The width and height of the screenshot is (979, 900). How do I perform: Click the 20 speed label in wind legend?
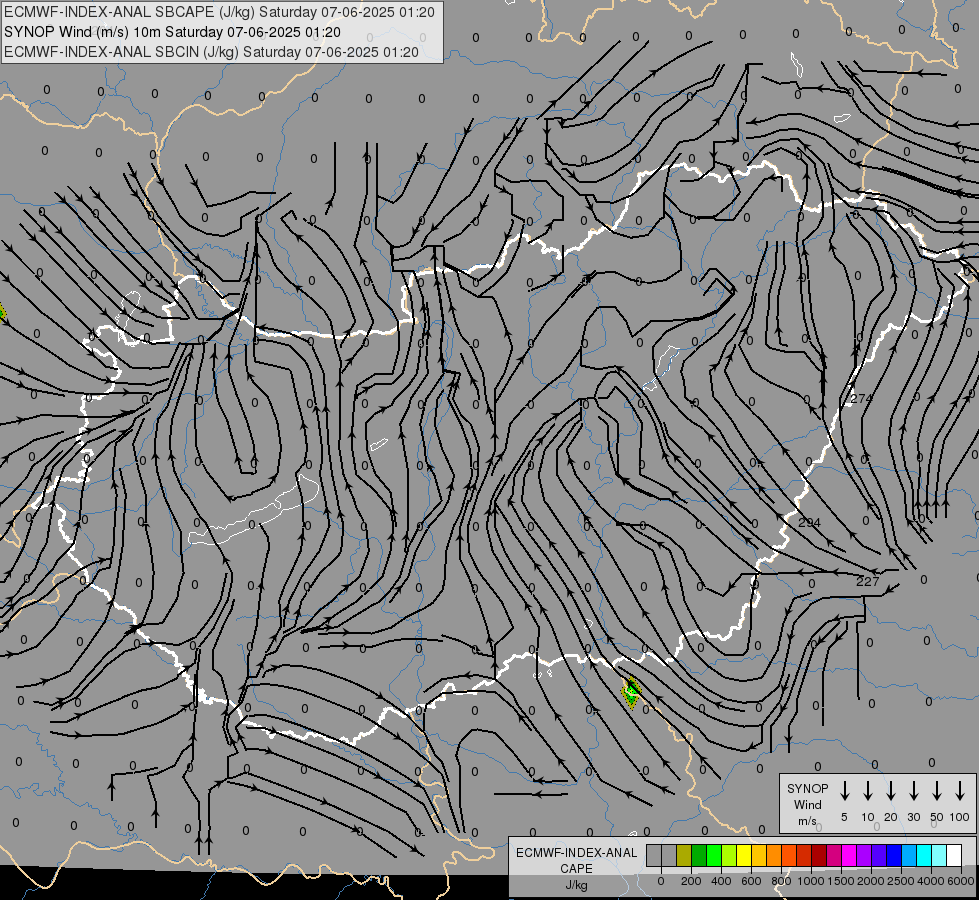point(891,817)
